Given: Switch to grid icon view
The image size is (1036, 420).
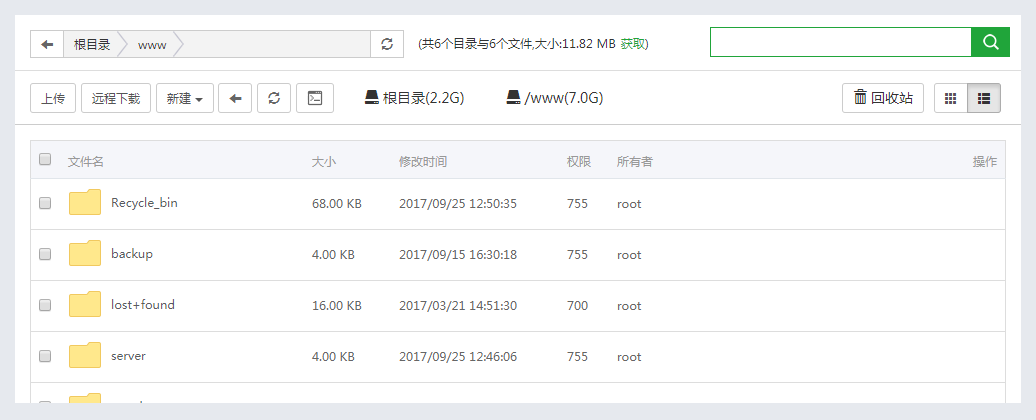Looking at the screenshot, I should [950, 98].
